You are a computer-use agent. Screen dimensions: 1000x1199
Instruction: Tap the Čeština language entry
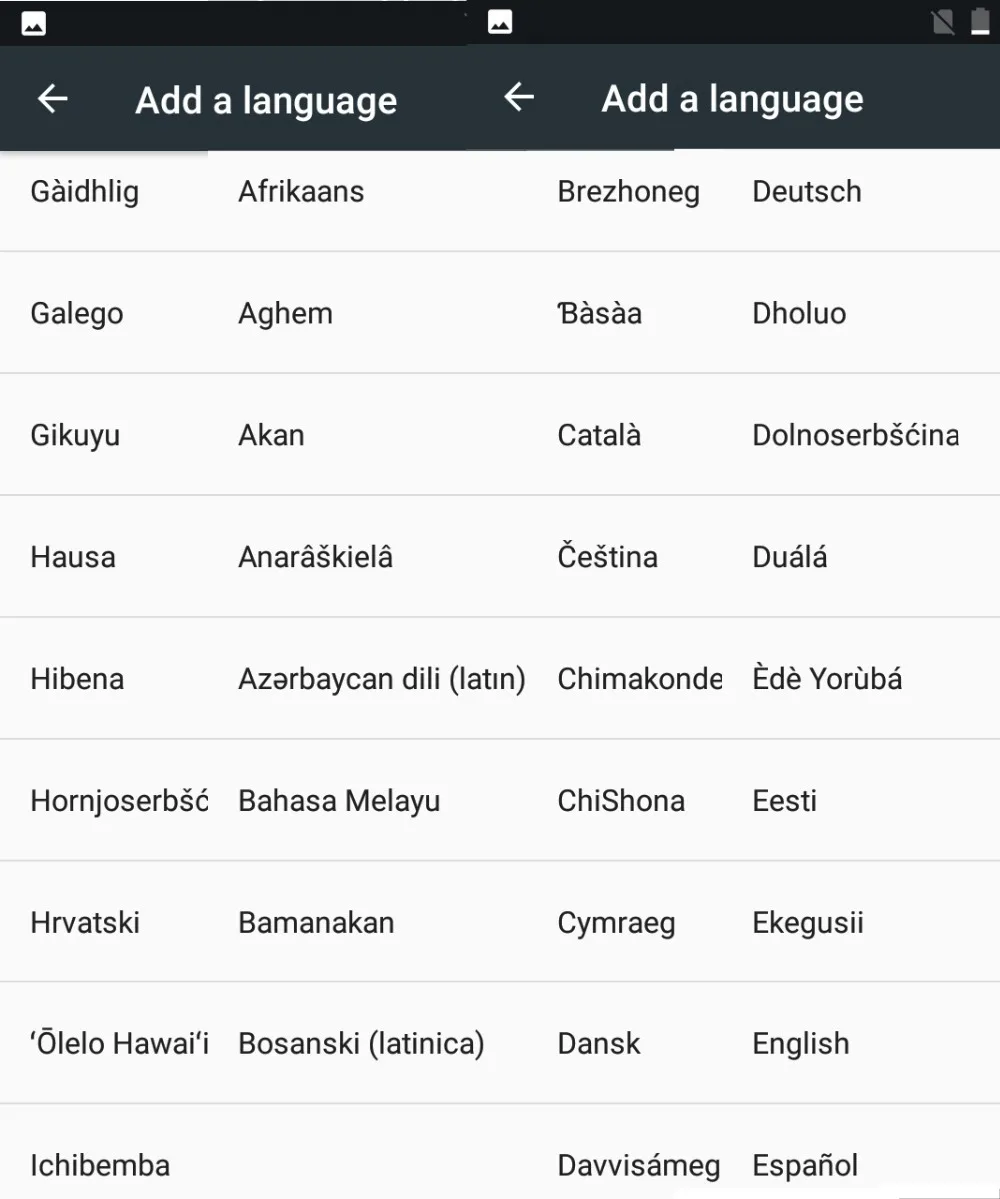point(608,556)
